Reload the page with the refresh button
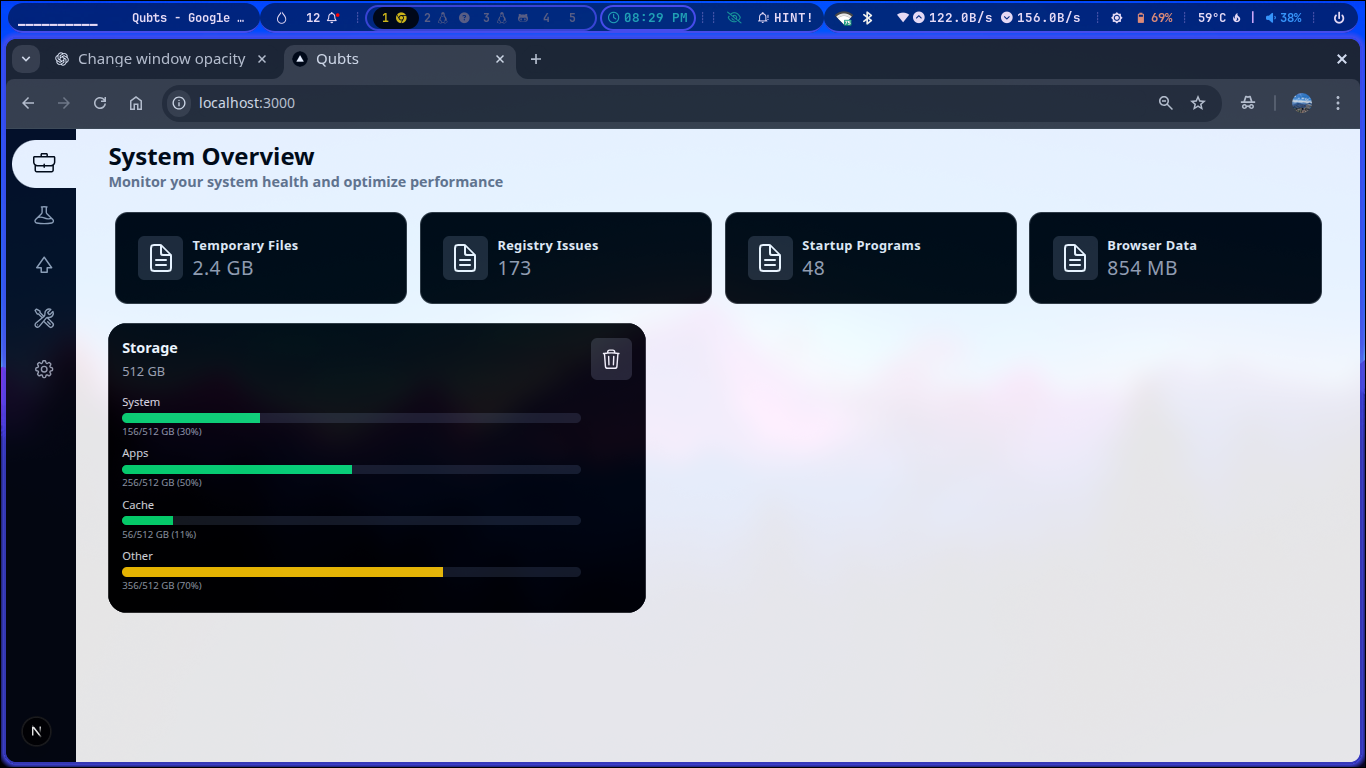This screenshot has width=1366, height=768. [100, 103]
